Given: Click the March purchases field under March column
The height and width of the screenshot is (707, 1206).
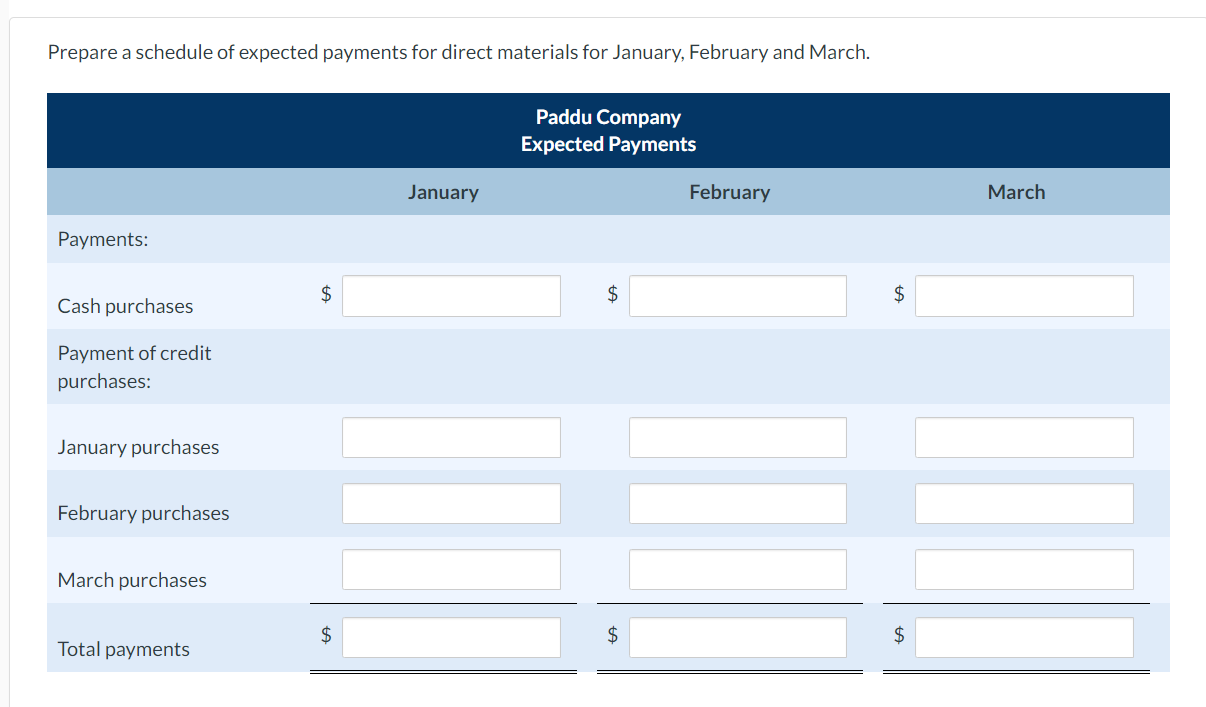Looking at the screenshot, I should (1024, 569).
